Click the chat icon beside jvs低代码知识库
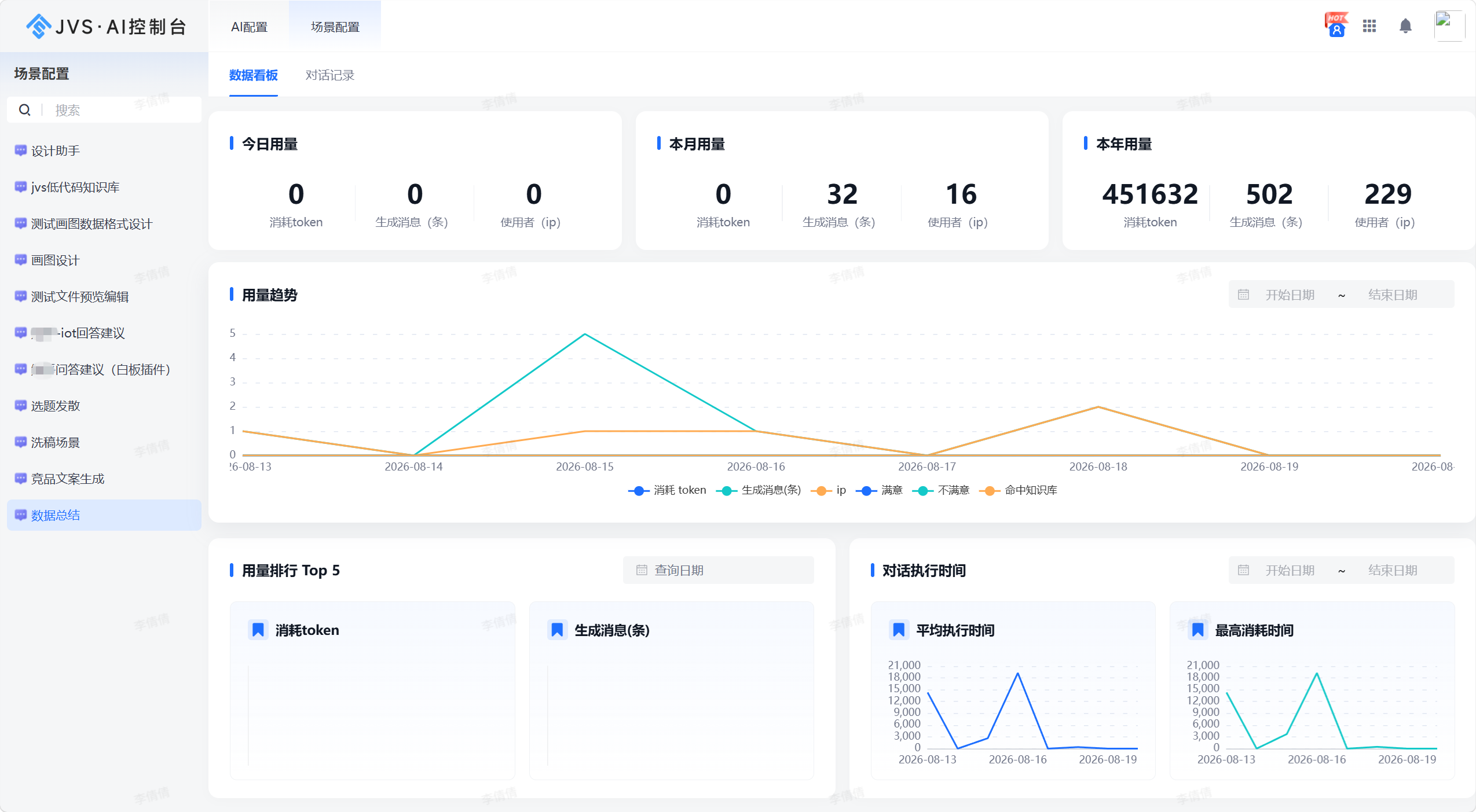 20,187
